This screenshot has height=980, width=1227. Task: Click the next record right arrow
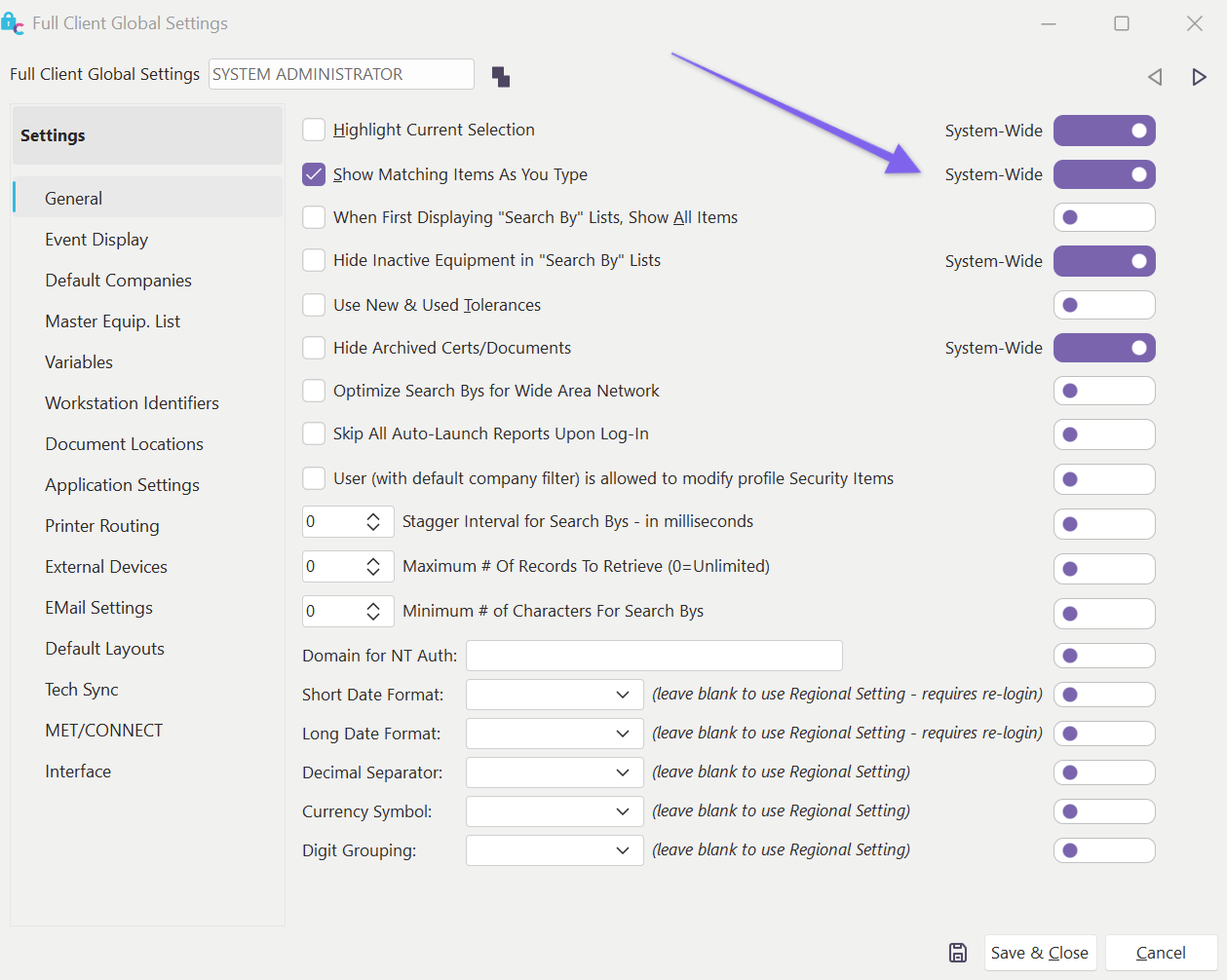(1199, 77)
